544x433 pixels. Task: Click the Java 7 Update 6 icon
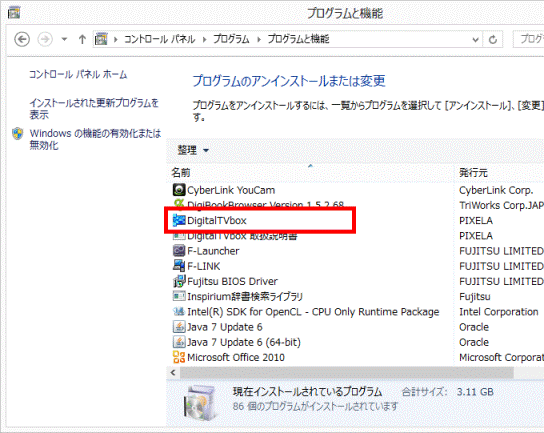179,327
